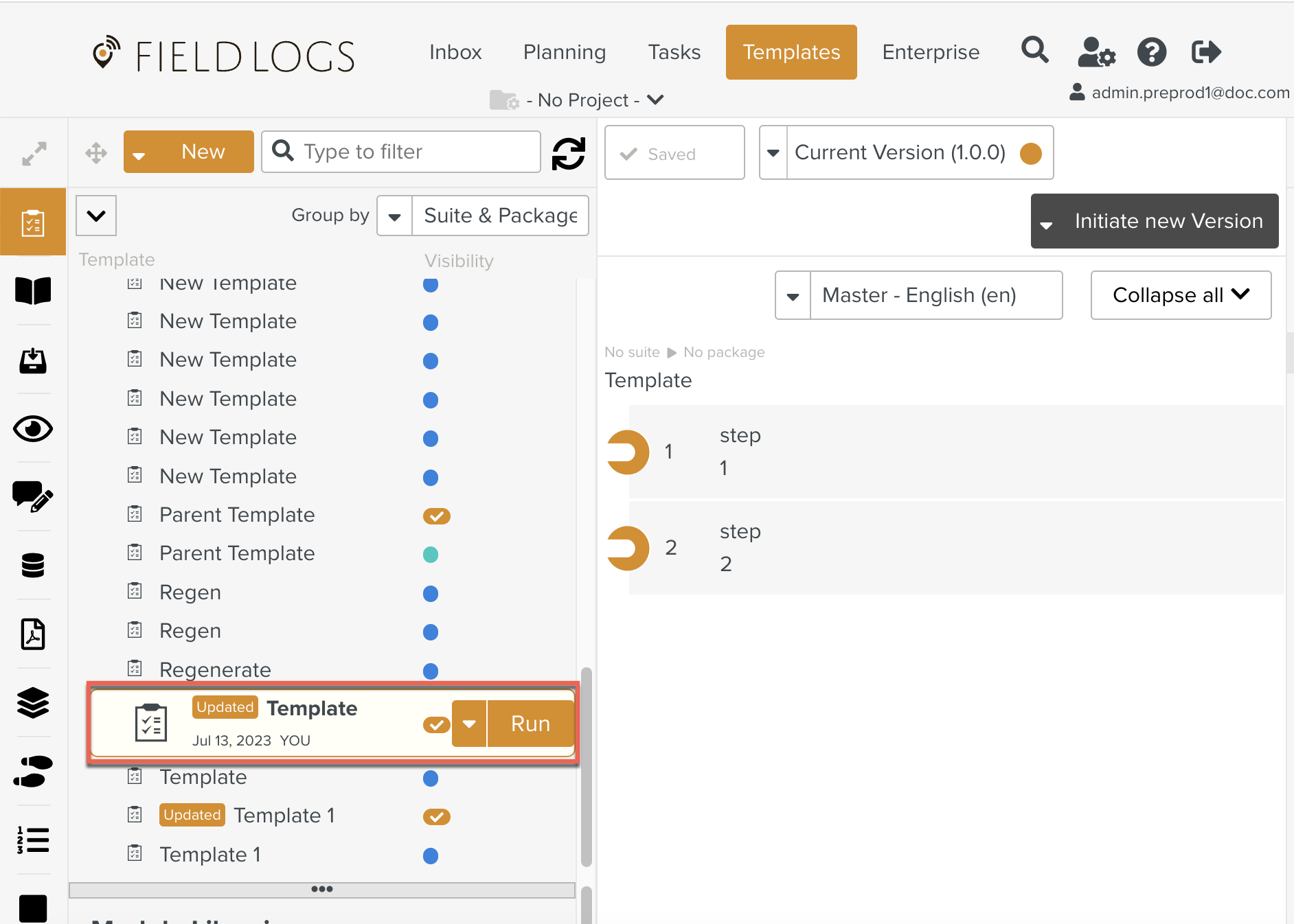
Task: Click the orange Current Version status dot
Action: [x=1031, y=153]
